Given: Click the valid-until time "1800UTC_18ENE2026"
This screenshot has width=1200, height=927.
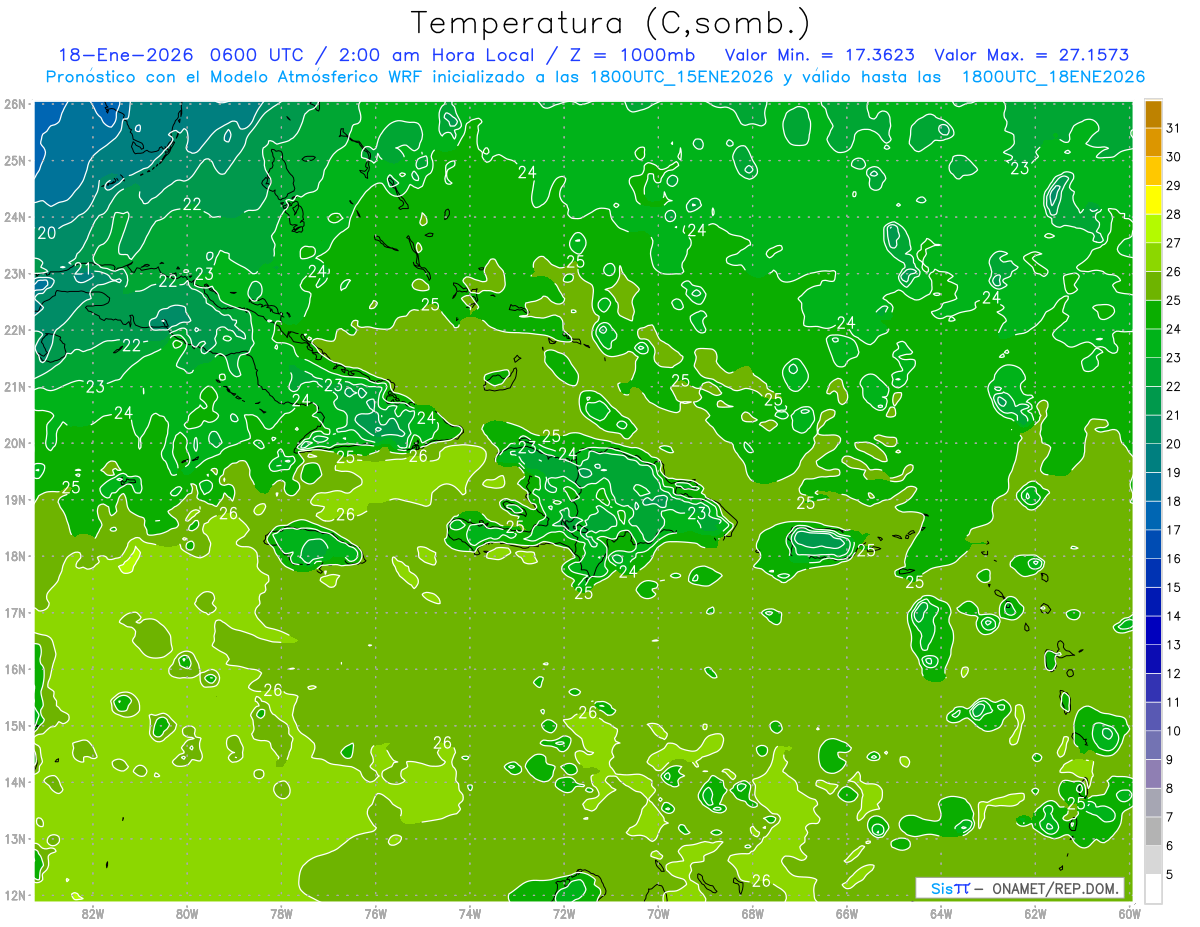Looking at the screenshot, I should click(x=1053, y=76).
